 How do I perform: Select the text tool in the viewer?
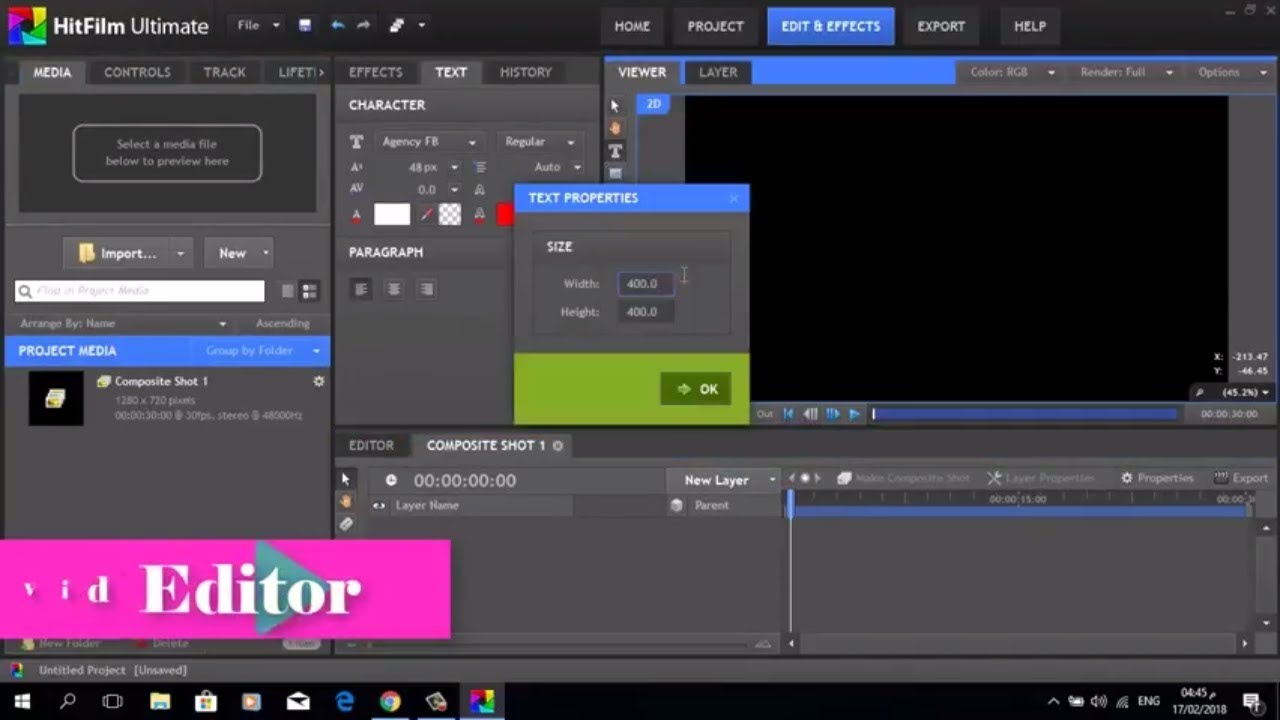tap(615, 151)
